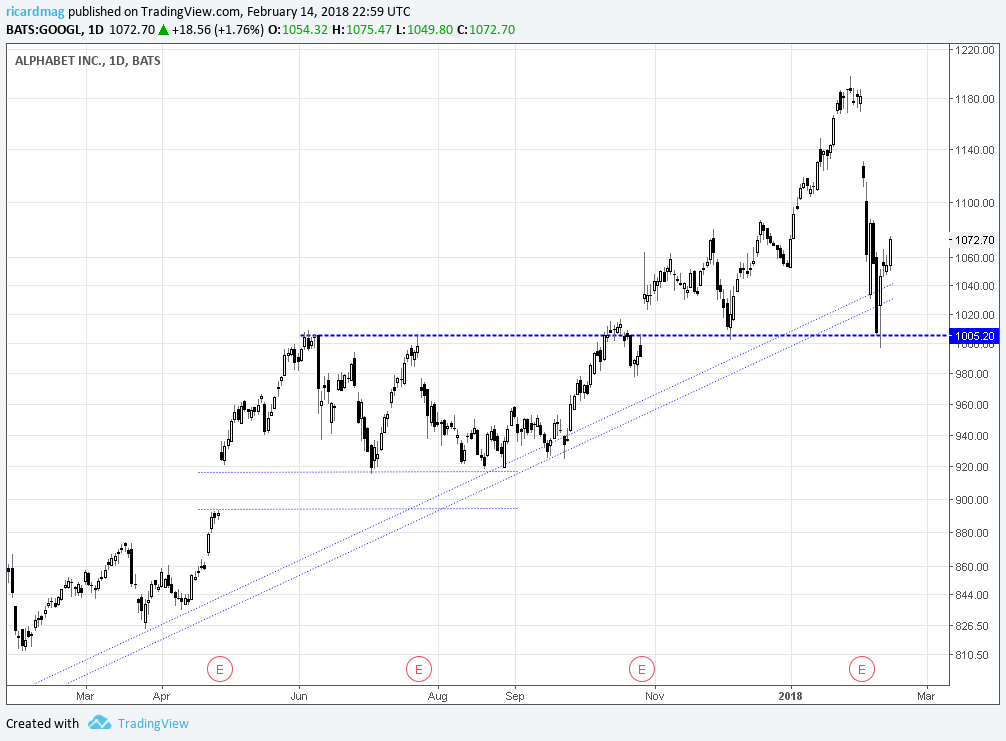
Task: Click the 920.00 price axis label
Action: click(973, 467)
